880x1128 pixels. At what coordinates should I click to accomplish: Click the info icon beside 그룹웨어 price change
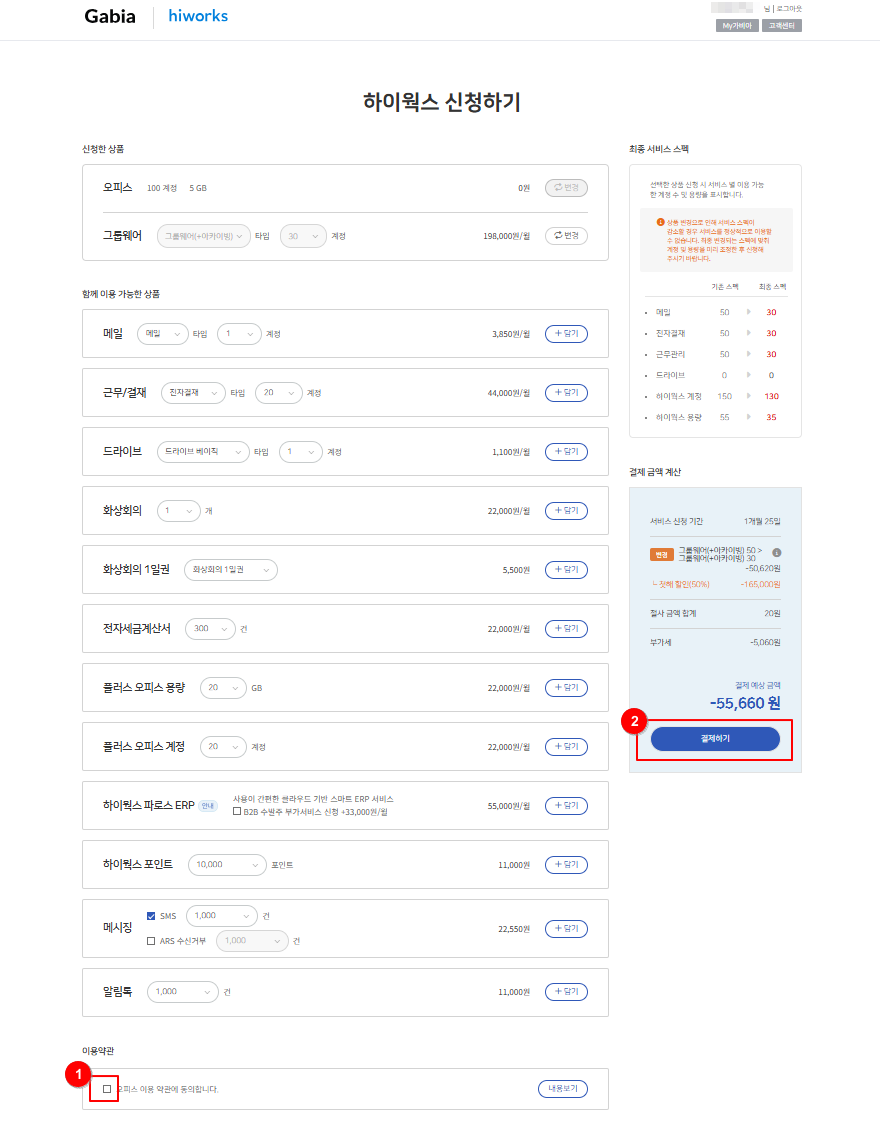[776, 553]
